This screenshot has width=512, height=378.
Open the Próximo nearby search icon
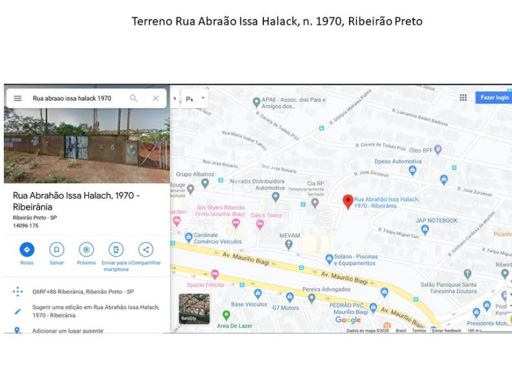[86, 249]
